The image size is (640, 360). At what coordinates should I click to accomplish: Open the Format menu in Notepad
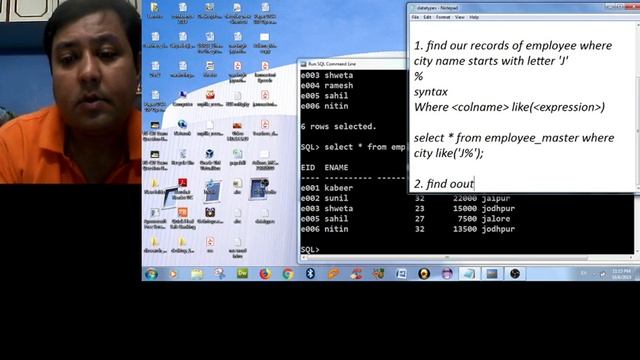pos(443,17)
